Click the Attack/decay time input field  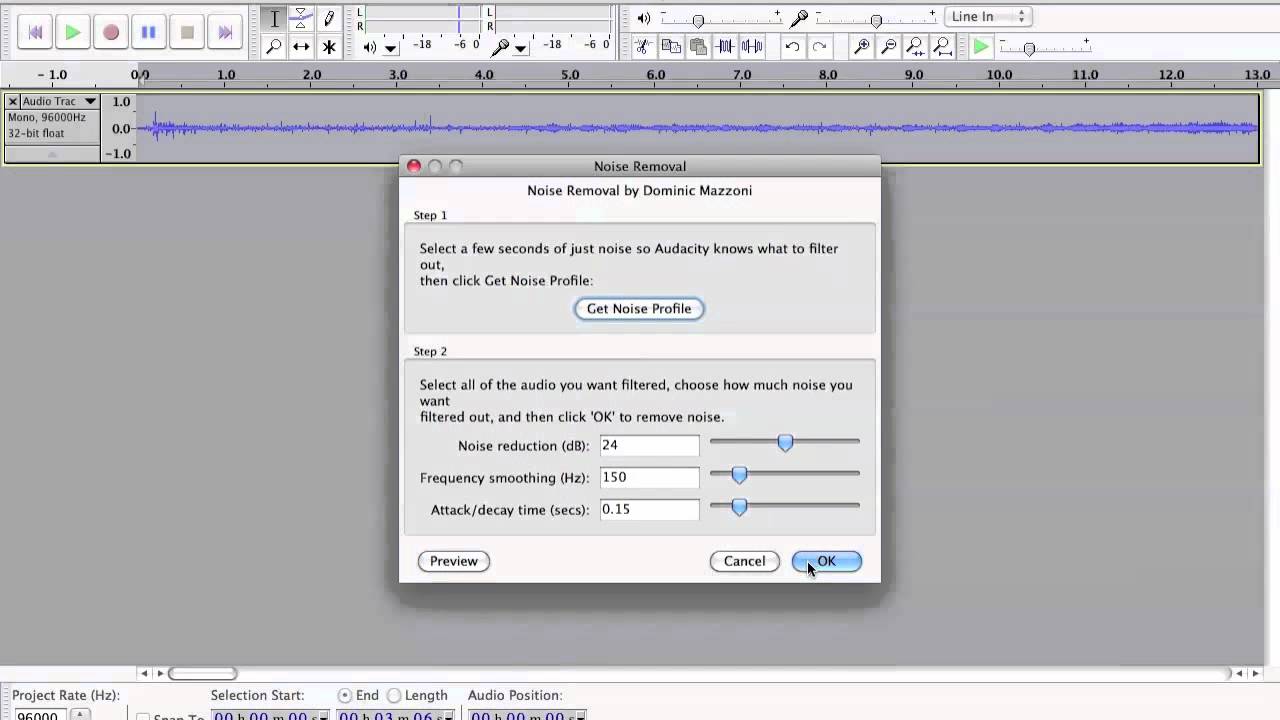(x=649, y=509)
